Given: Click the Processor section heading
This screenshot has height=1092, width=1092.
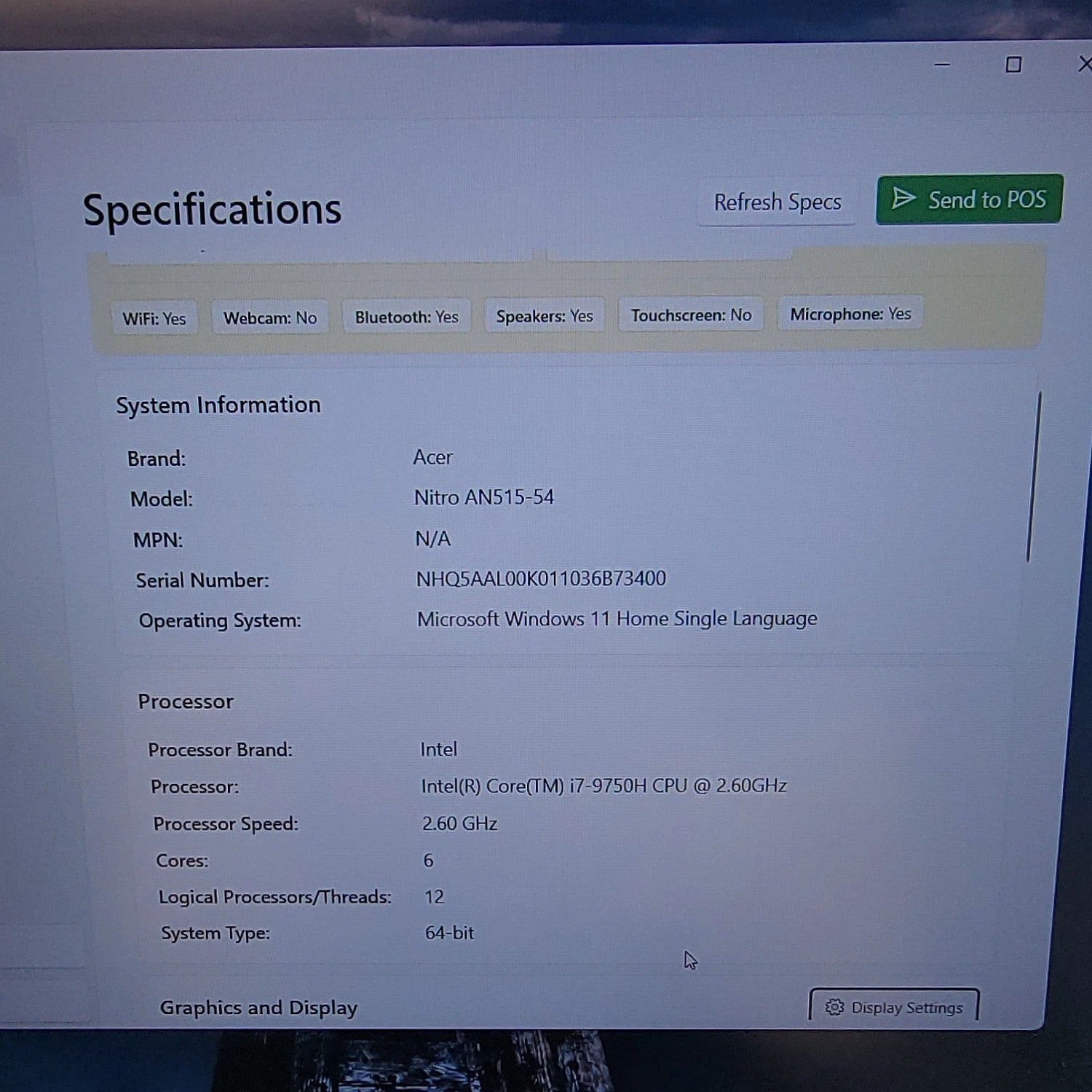Looking at the screenshot, I should 186,702.
